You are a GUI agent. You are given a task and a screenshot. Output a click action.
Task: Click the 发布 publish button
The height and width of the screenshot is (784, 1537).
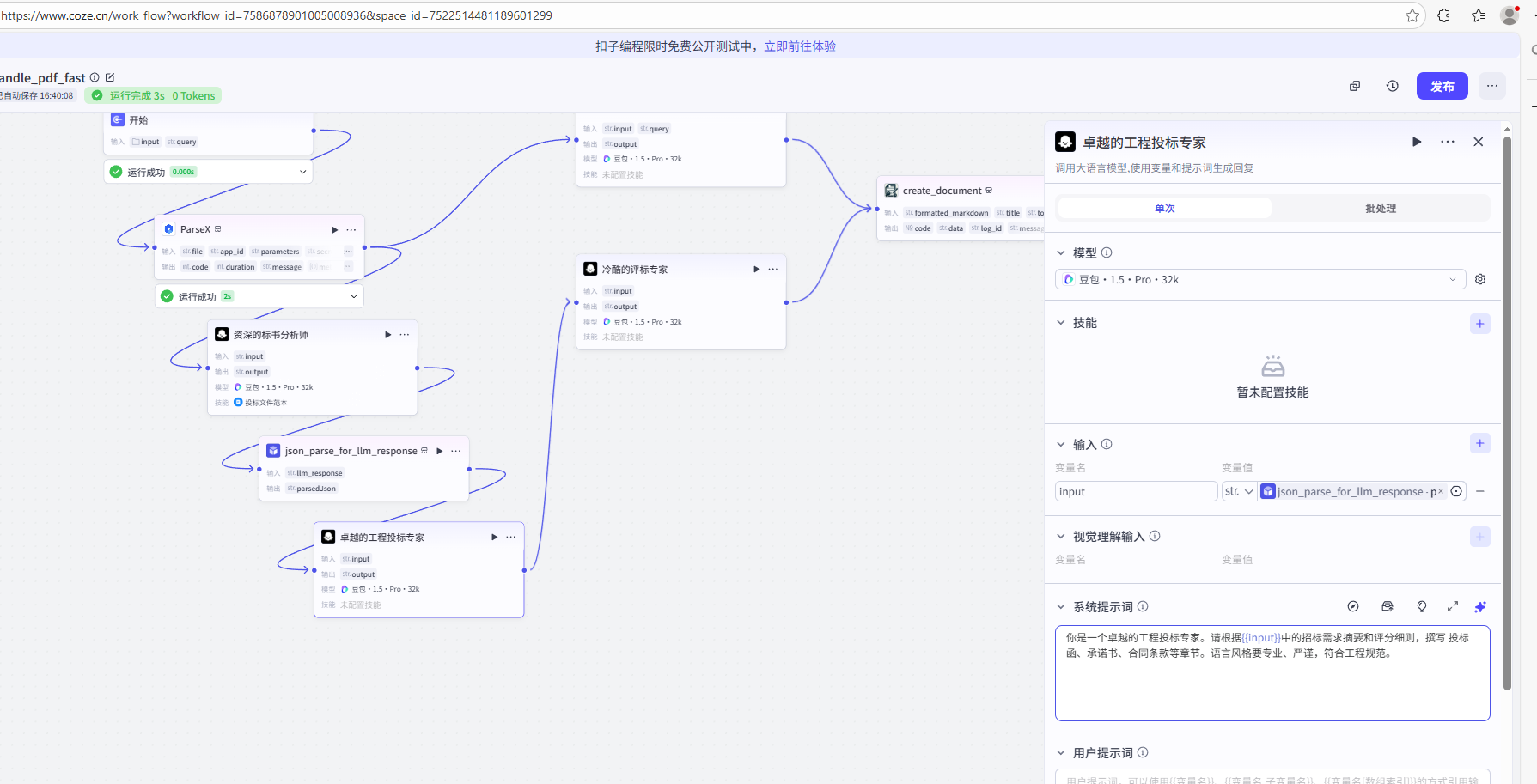pyautogui.click(x=1442, y=86)
